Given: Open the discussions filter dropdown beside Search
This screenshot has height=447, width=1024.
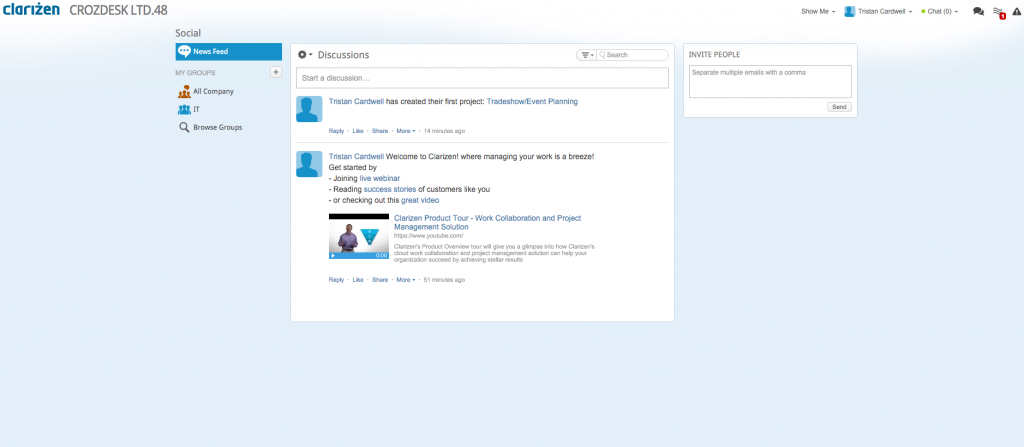Looking at the screenshot, I should [587, 55].
